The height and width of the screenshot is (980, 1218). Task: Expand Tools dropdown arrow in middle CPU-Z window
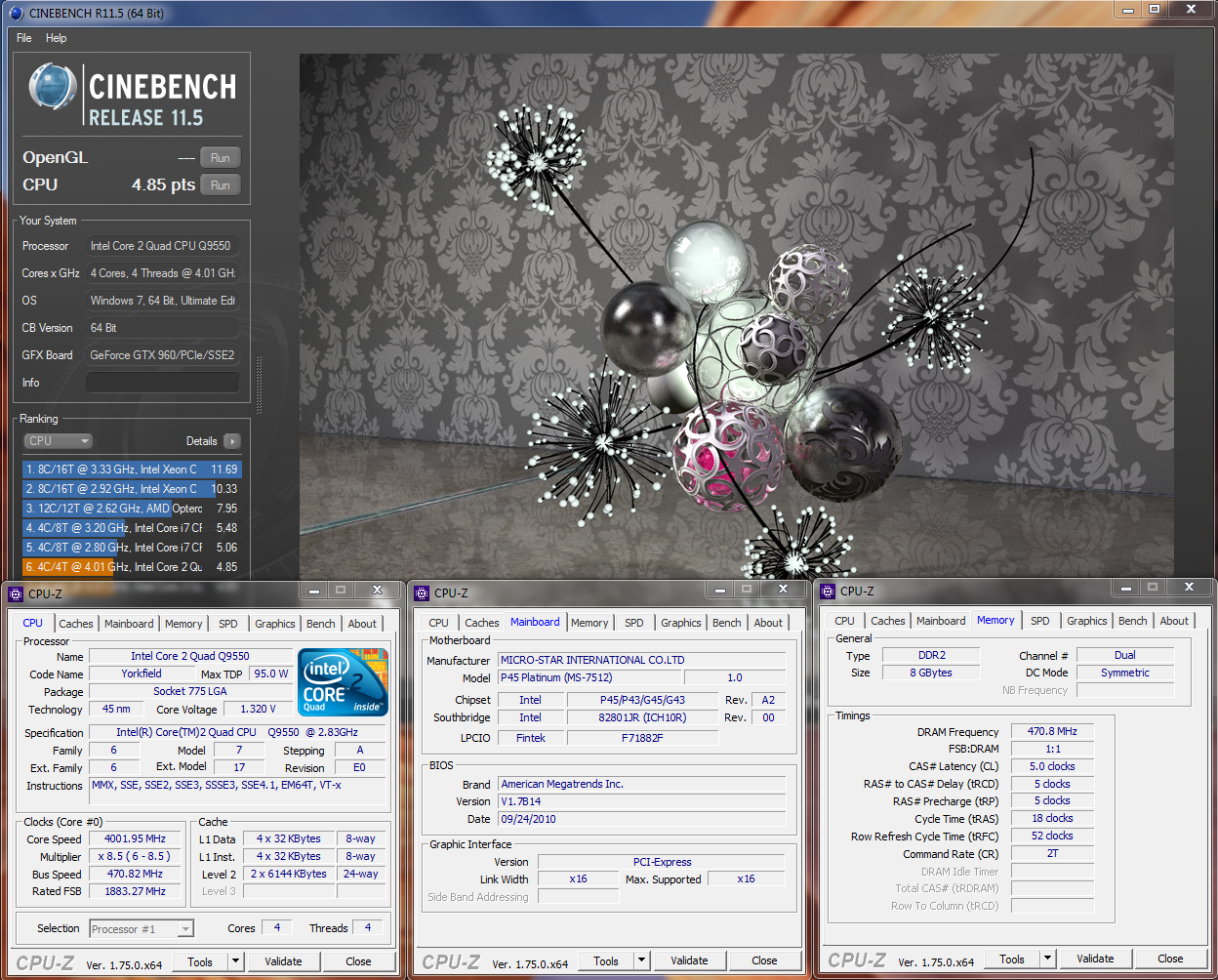coord(642,961)
